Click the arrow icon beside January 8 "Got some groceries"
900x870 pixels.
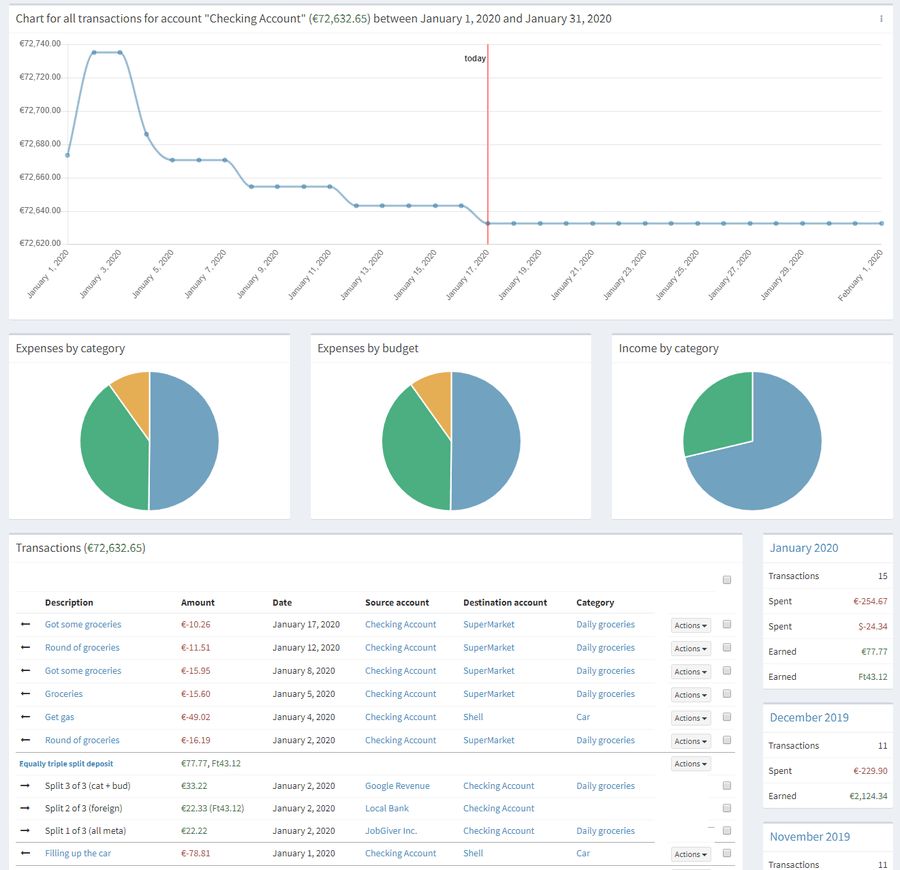[25, 671]
